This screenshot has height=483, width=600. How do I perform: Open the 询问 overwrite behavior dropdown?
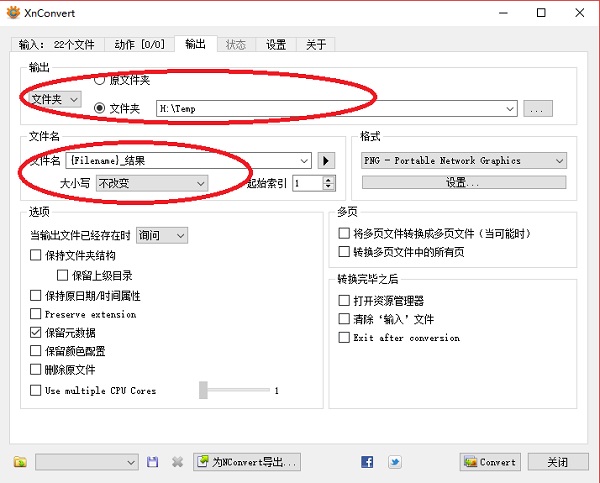pyautogui.click(x=162, y=235)
